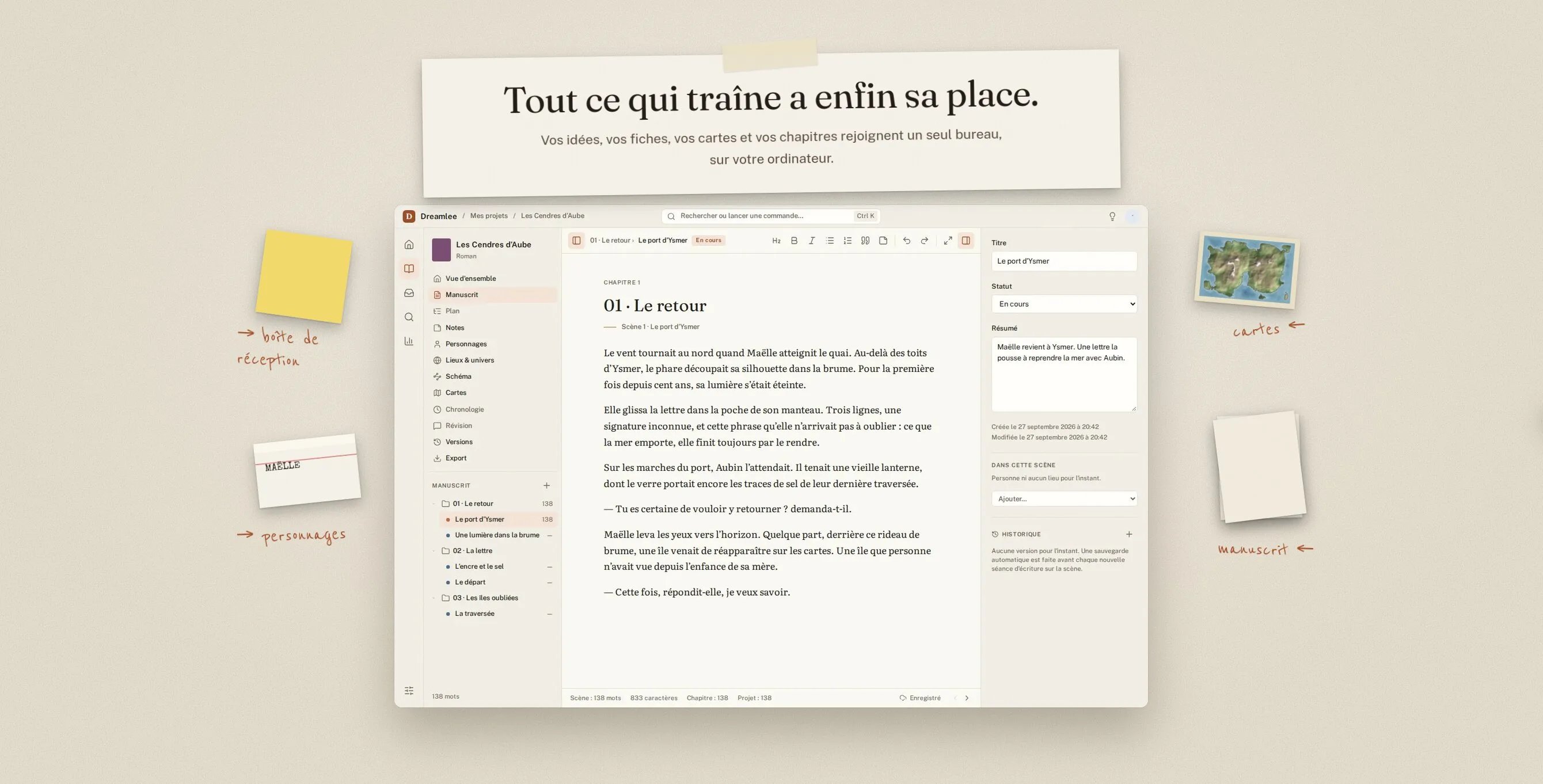
Task: Toggle italic formatting
Action: pos(812,240)
